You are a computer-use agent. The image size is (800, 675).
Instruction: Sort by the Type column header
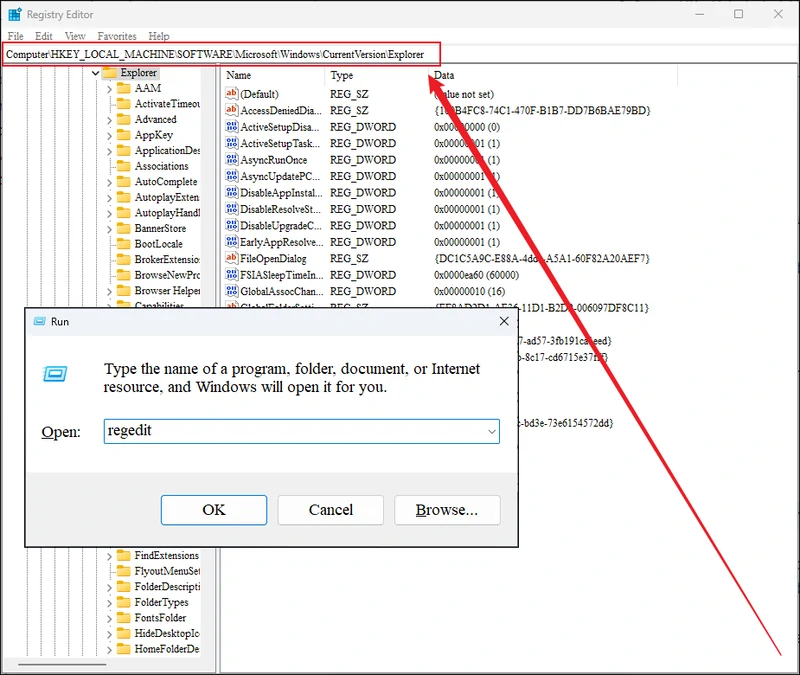click(377, 75)
